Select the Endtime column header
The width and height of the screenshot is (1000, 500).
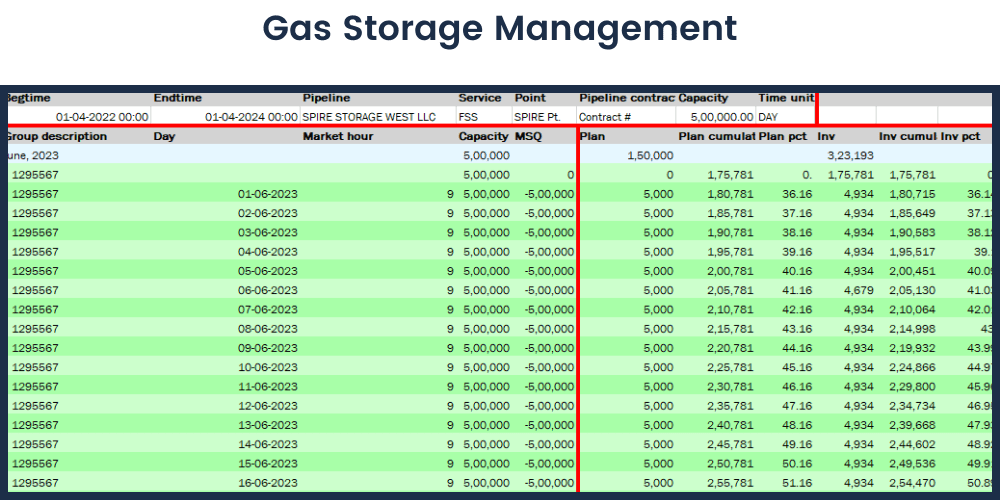click(178, 98)
